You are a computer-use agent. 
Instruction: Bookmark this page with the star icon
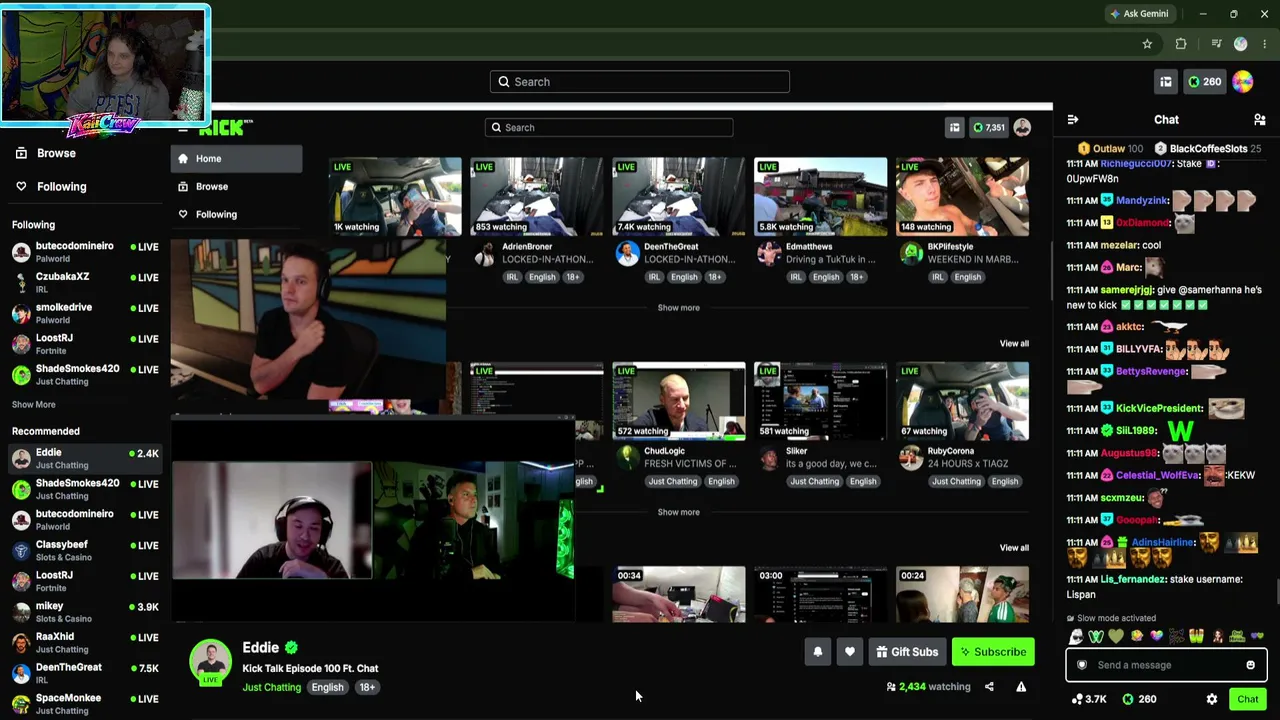[x=1147, y=44]
